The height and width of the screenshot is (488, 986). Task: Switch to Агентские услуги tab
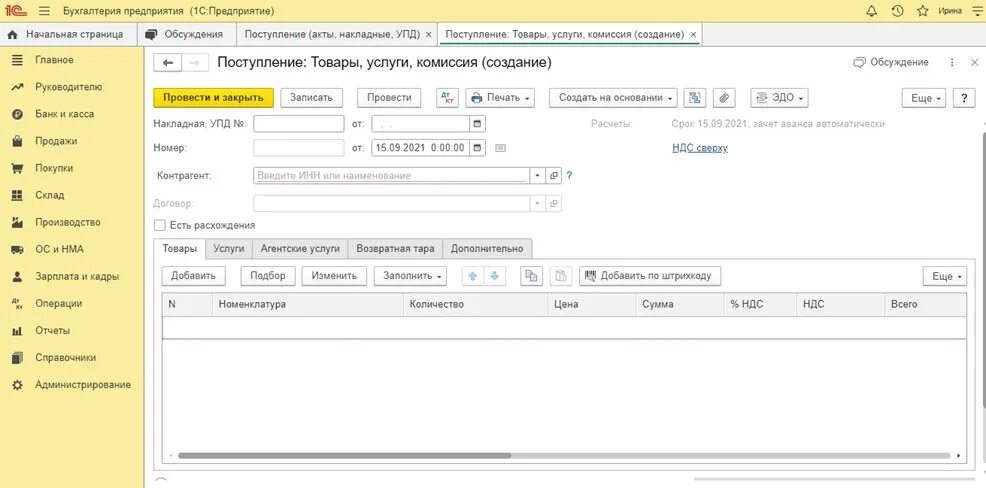(x=300, y=248)
